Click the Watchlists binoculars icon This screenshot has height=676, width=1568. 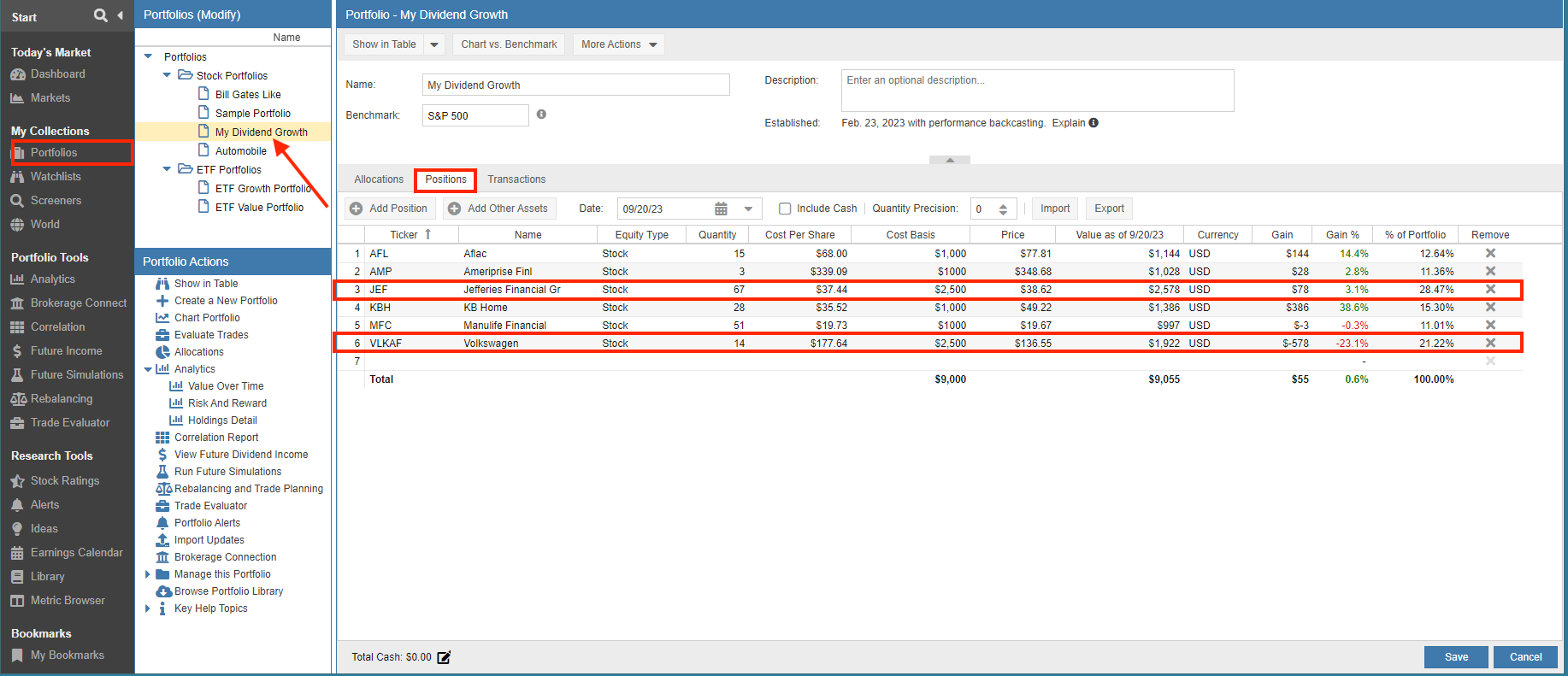tap(17, 177)
